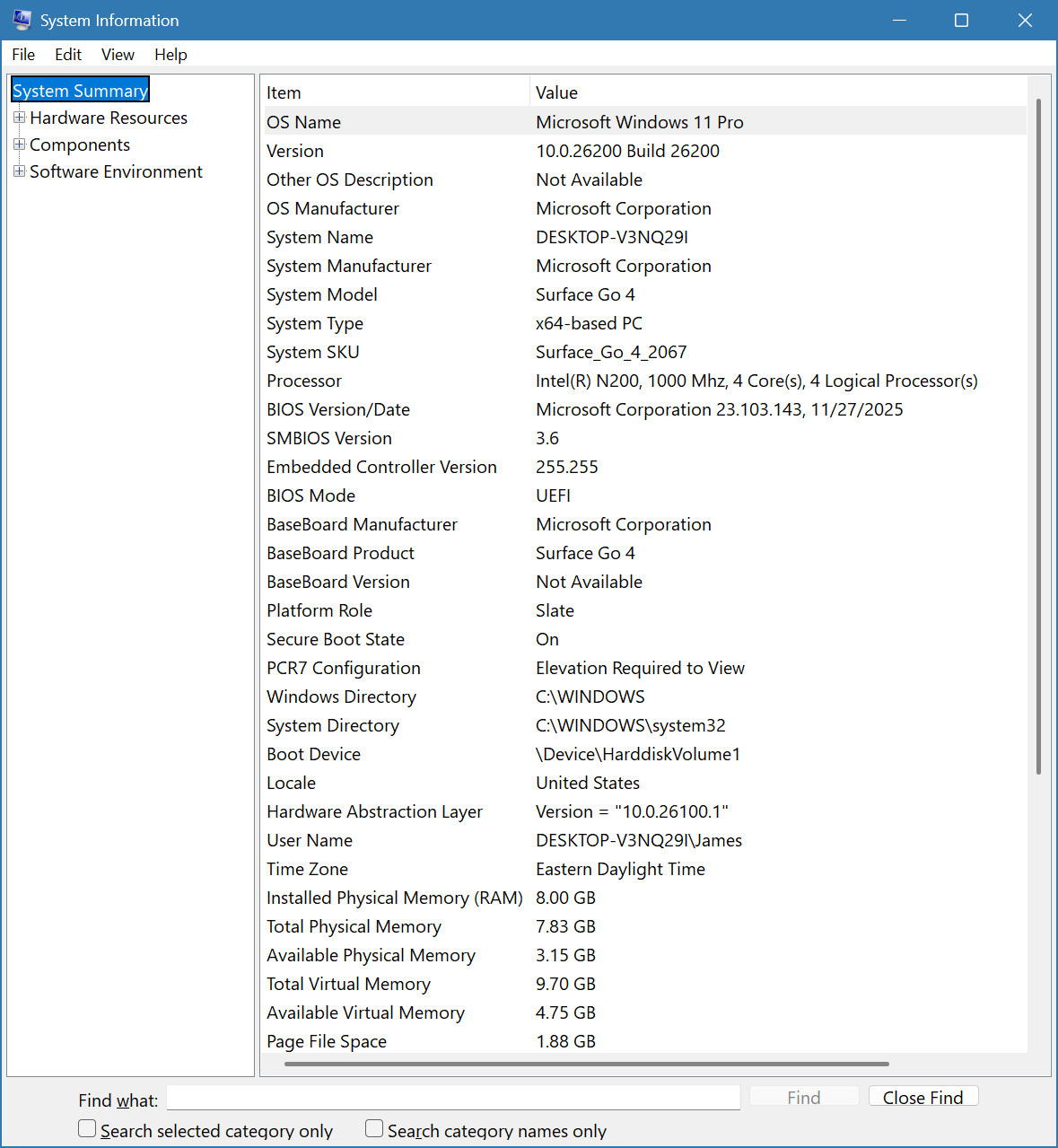1058x1148 pixels.
Task: Expand the Components tree node
Action: (19, 145)
